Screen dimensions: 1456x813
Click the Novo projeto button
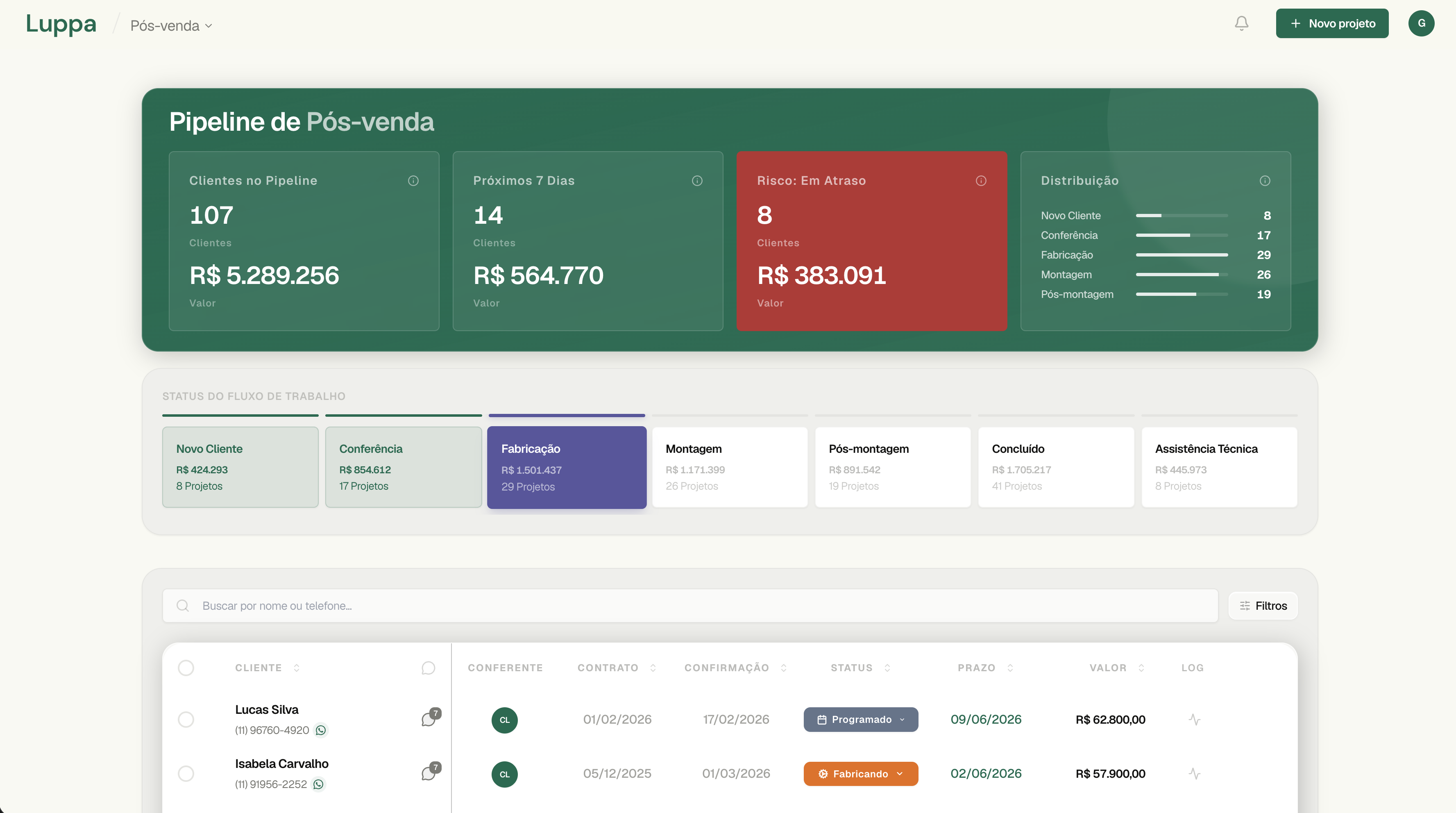1331,23
